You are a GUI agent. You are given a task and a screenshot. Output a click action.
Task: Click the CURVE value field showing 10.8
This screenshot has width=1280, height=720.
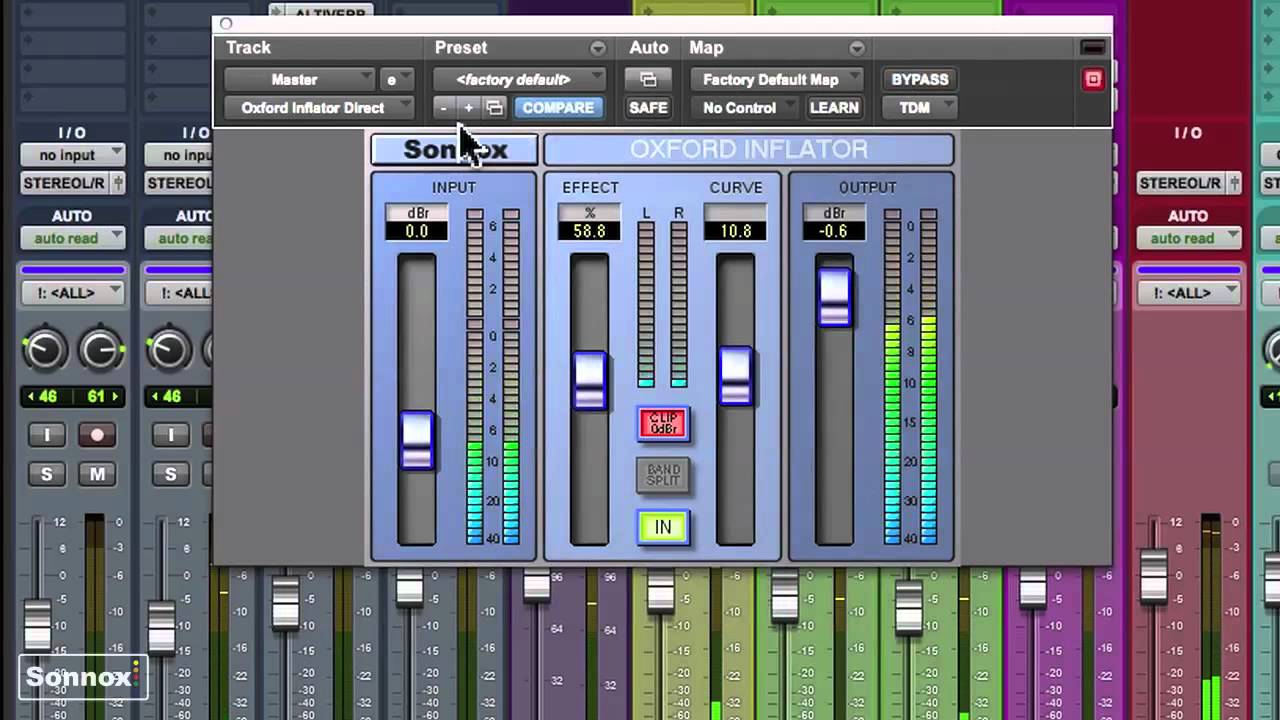(735, 231)
